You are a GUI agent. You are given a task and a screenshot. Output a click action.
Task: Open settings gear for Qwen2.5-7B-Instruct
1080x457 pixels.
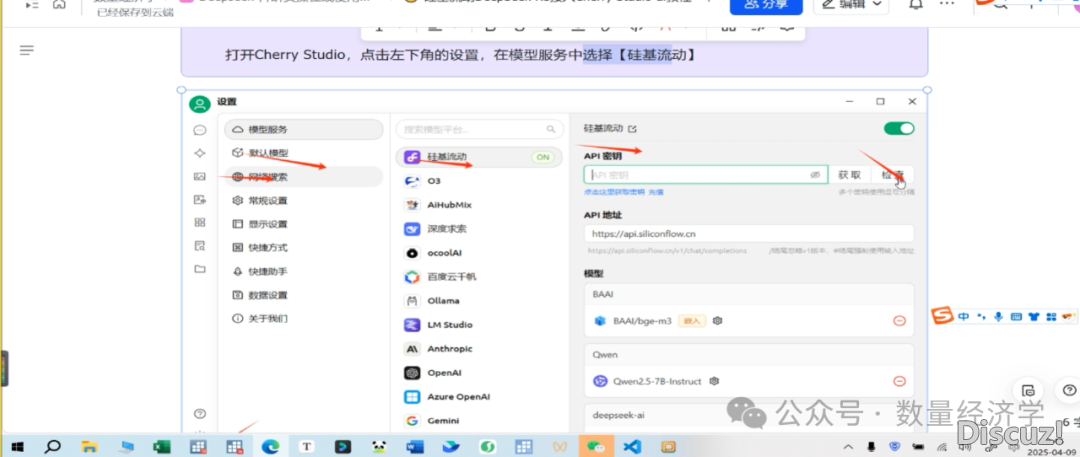(x=714, y=381)
